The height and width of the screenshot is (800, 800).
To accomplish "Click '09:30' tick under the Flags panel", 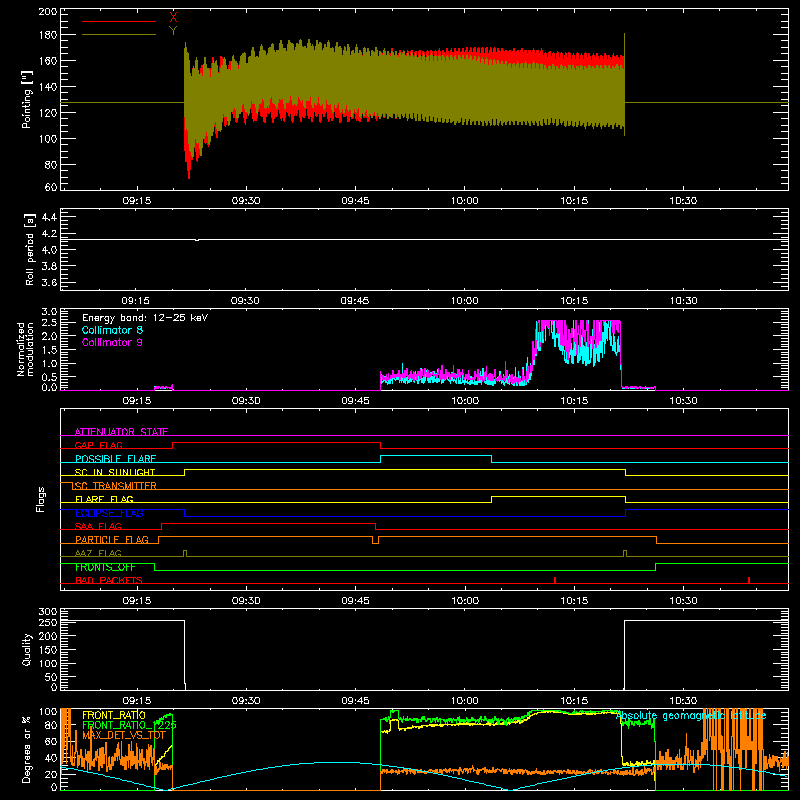I will (x=246, y=601).
